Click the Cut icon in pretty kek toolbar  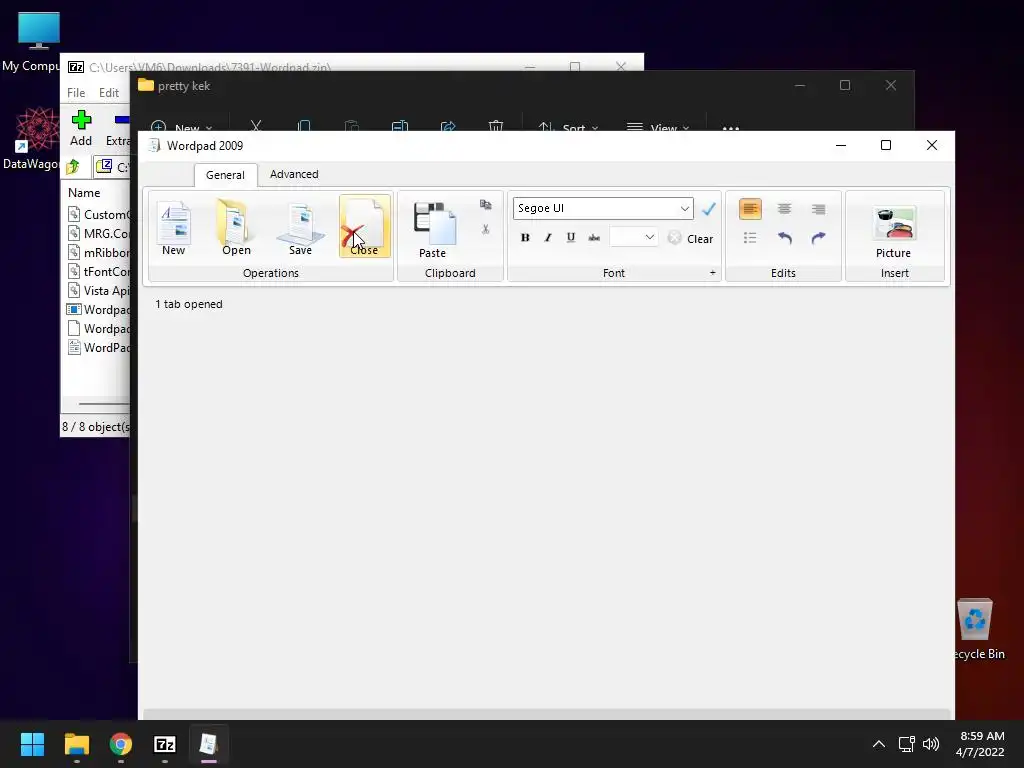[x=256, y=125]
